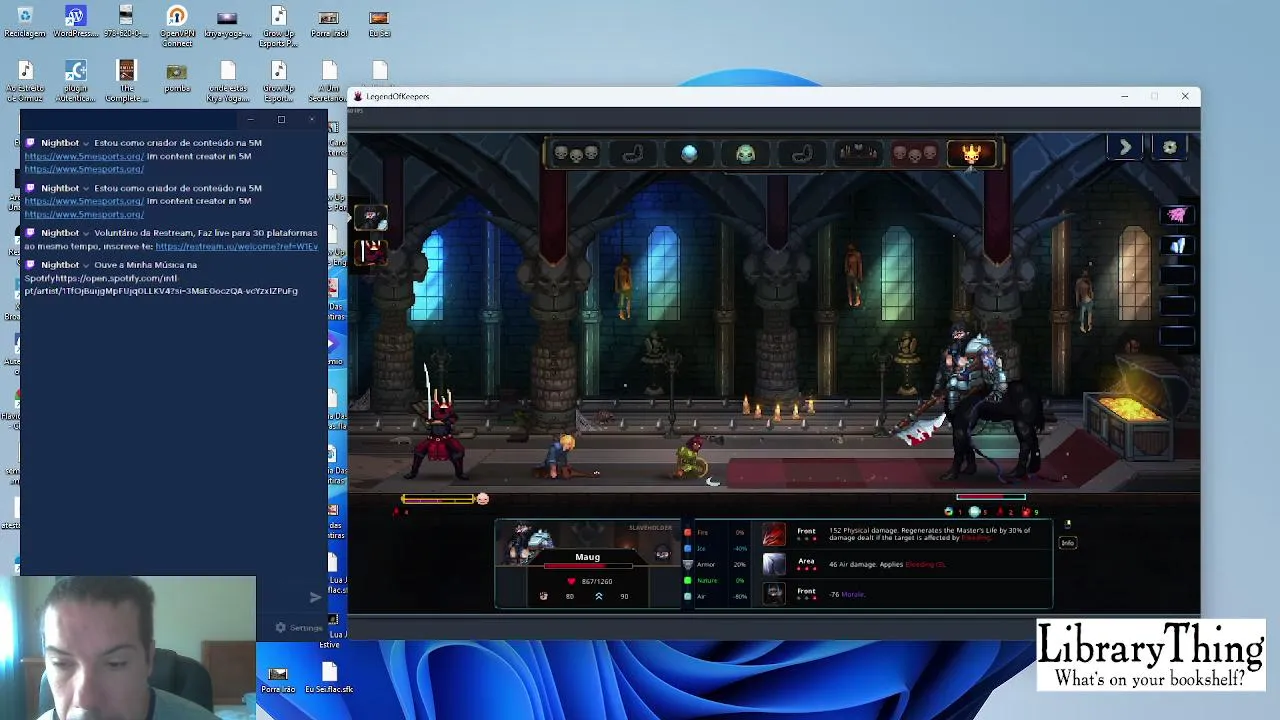This screenshot has height=720, width=1280.
Task: Open the game settings gear
Action: coord(1170,147)
